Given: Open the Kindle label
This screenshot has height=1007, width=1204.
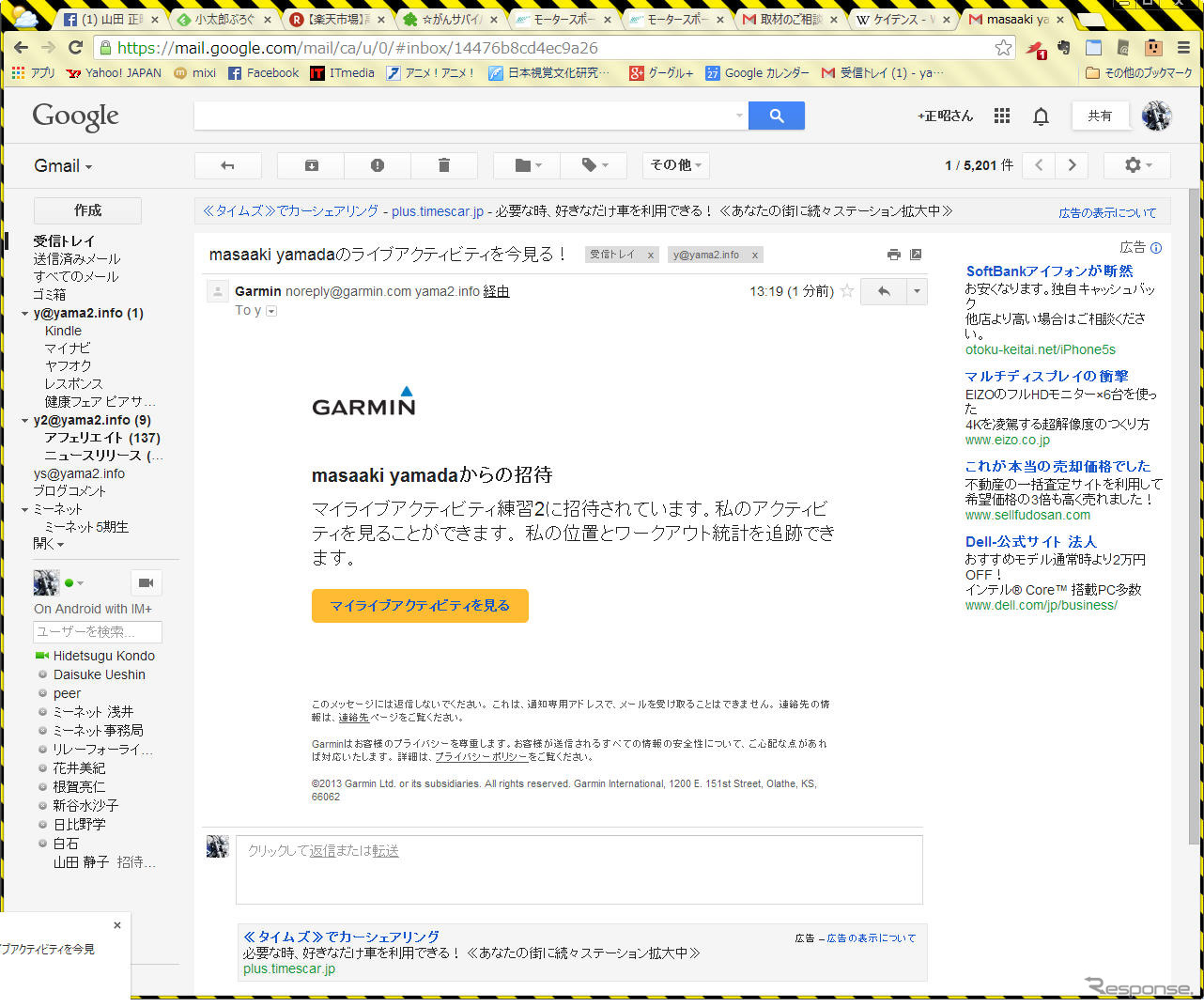Looking at the screenshot, I should (63, 331).
